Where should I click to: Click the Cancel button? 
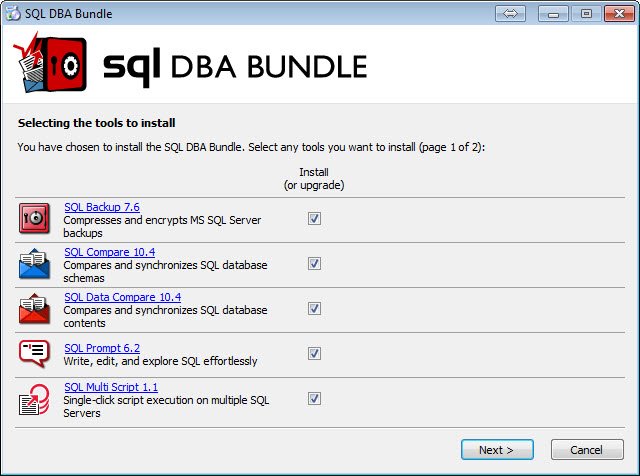pyautogui.click(x=587, y=449)
